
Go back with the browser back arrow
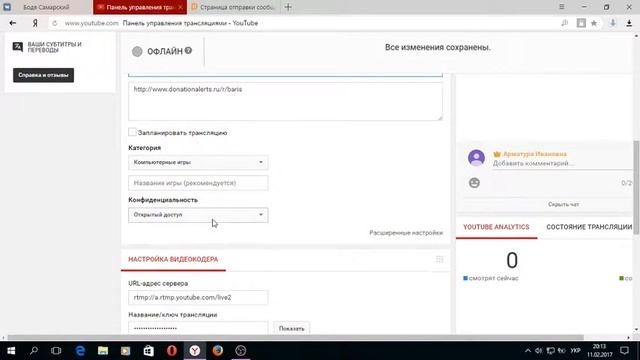point(13,23)
